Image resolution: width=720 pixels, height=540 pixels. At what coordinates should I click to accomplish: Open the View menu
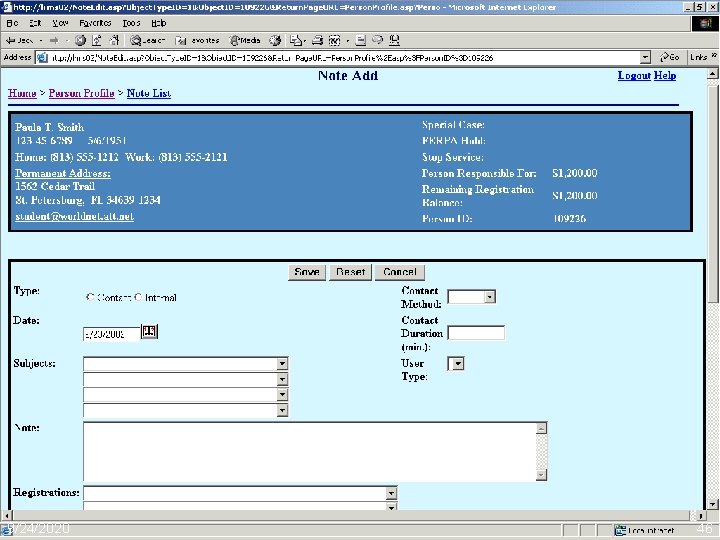click(x=60, y=23)
